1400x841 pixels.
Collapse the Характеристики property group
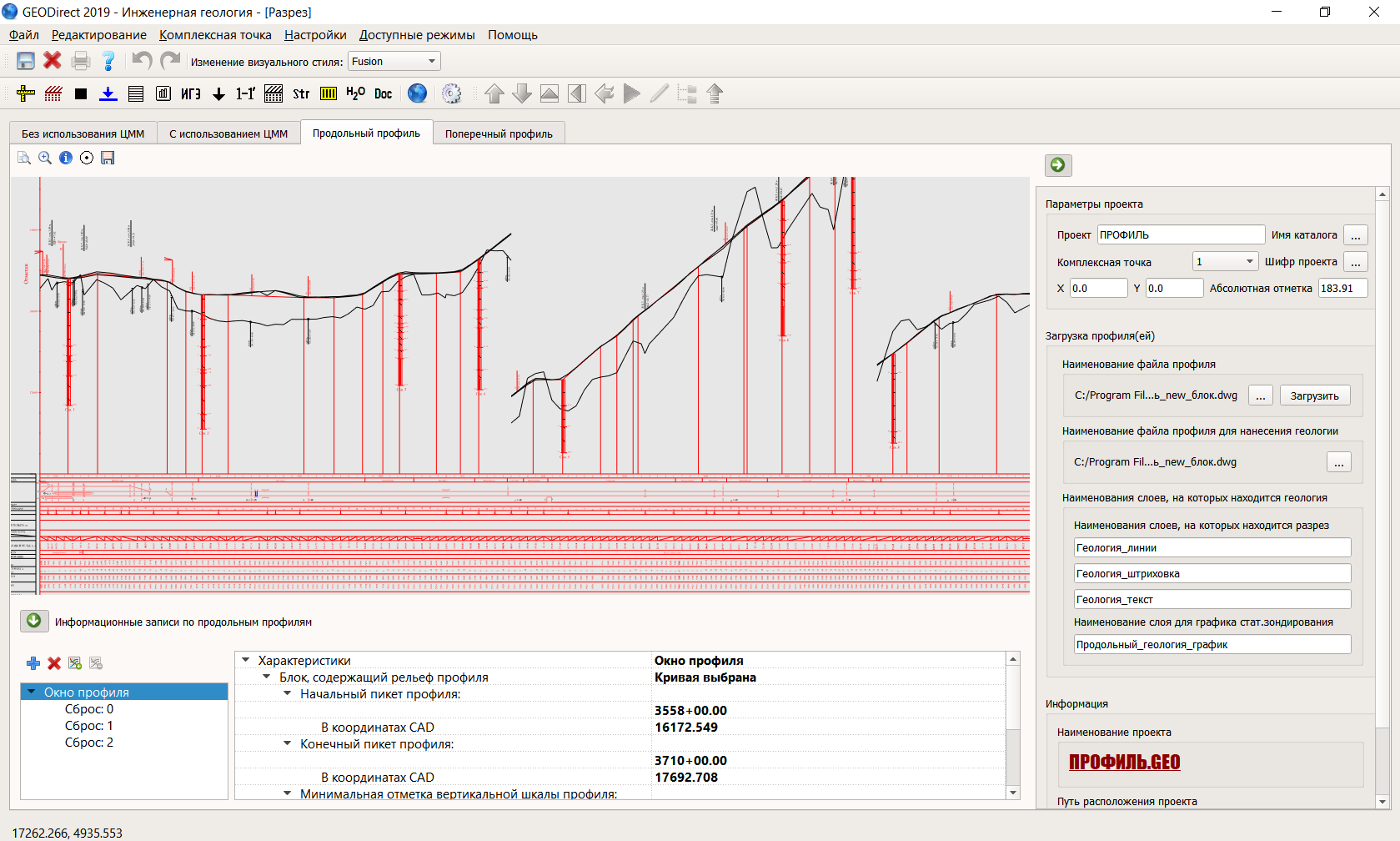point(246,660)
